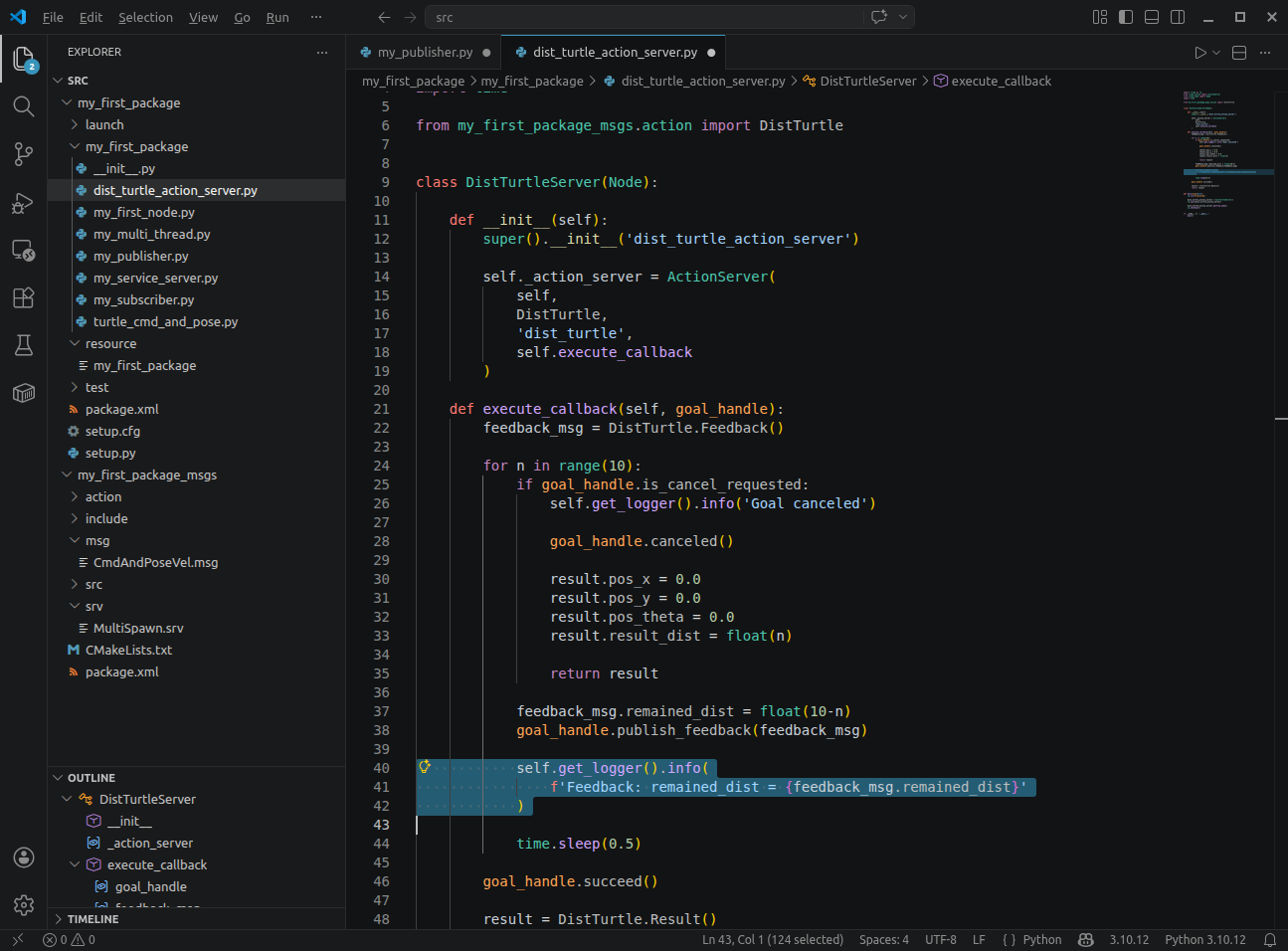Change encoding via UTF-8 indicator

pos(941,939)
